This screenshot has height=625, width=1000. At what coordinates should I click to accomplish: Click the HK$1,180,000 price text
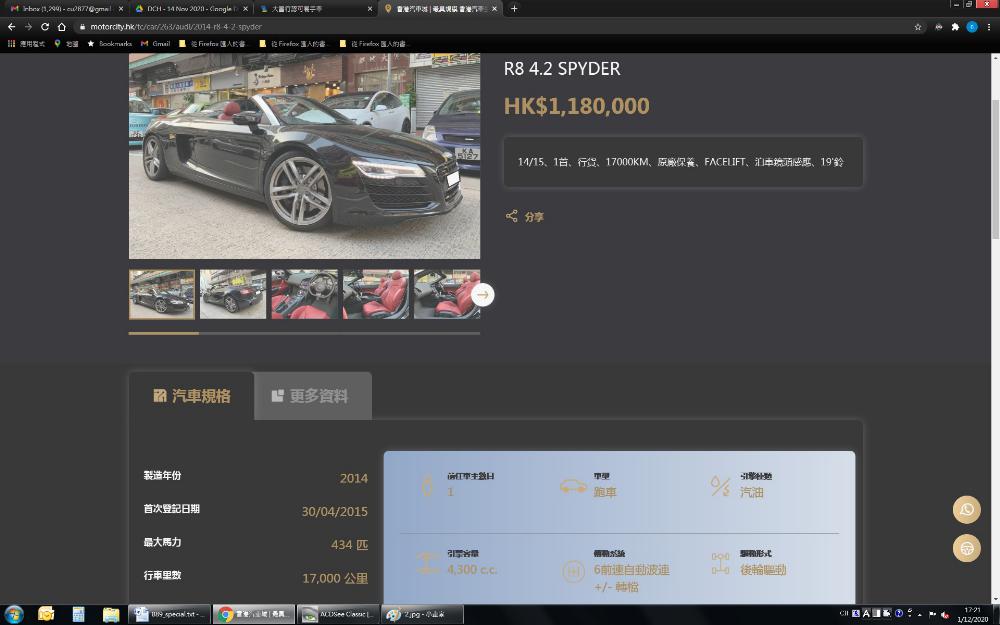[x=577, y=106]
